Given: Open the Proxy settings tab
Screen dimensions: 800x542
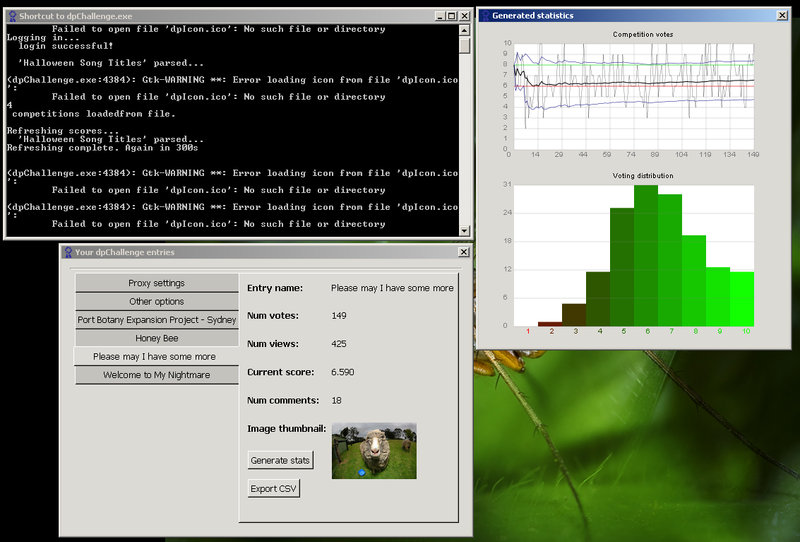Looking at the screenshot, I should (x=157, y=283).
